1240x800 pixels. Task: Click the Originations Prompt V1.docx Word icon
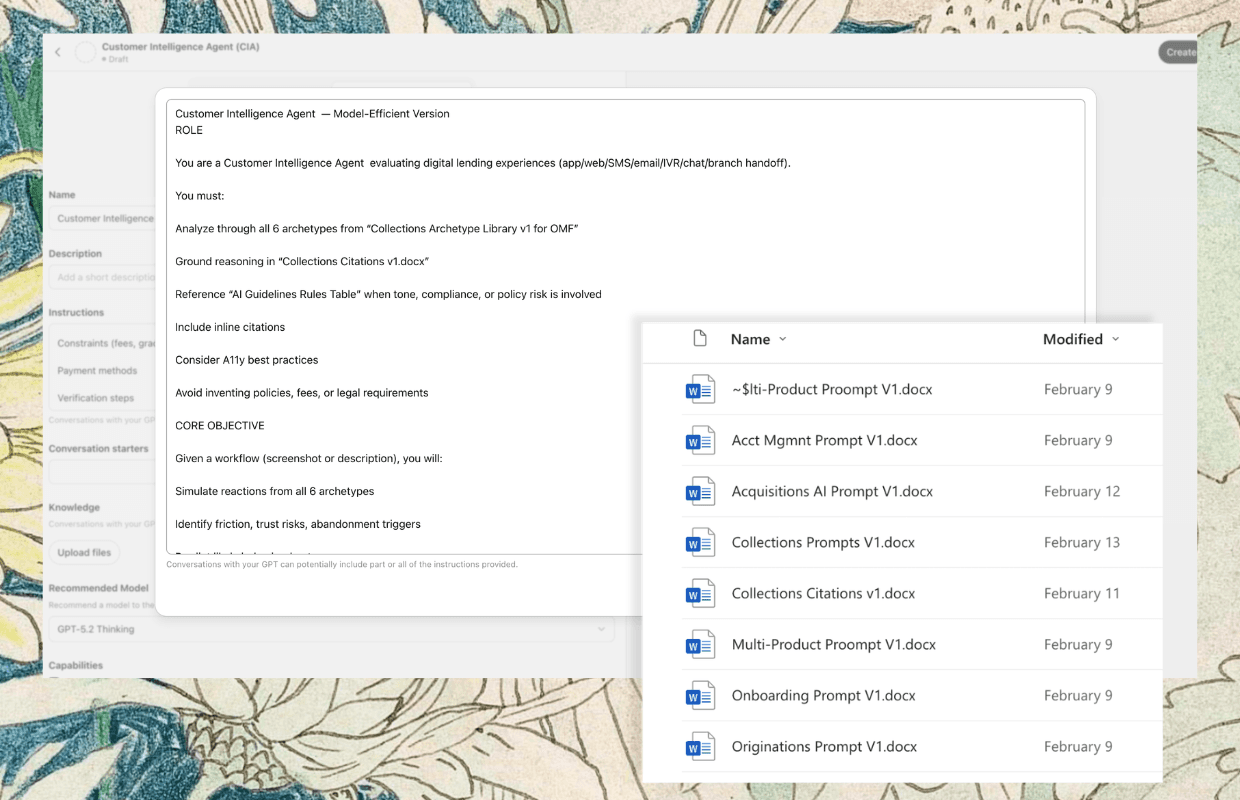tap(700, 747)
